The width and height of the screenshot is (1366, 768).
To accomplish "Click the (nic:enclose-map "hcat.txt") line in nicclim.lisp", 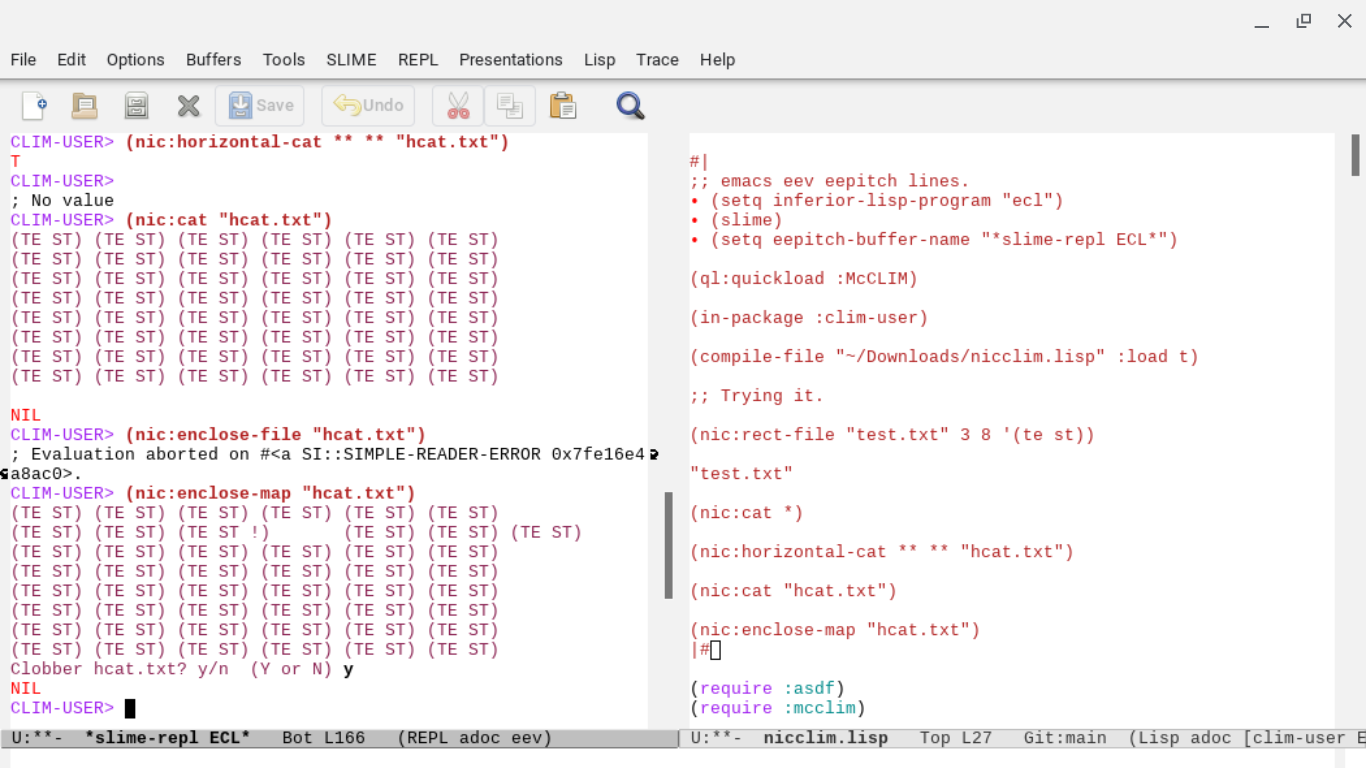I will pos(835,630).
